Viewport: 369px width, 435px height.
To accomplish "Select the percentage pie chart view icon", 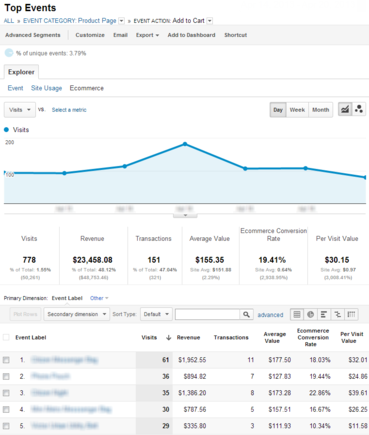I will [x=310, y=314].
